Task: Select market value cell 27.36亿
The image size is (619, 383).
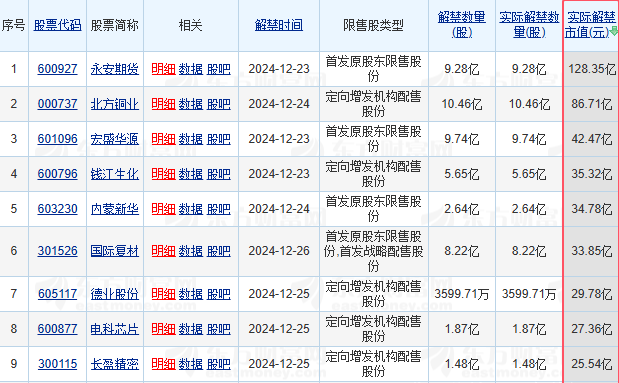Action: point(591,329)
